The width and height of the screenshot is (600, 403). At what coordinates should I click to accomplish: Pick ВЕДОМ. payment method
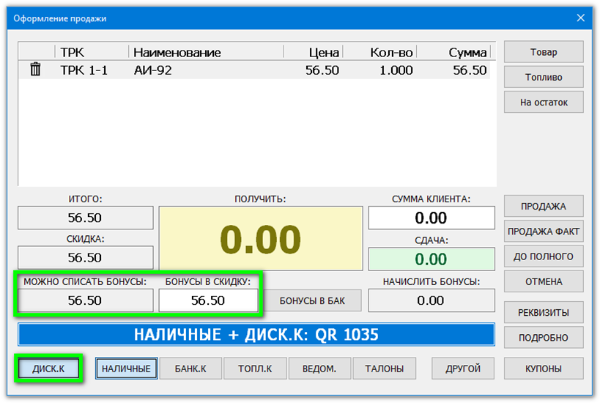pos(319,369)
